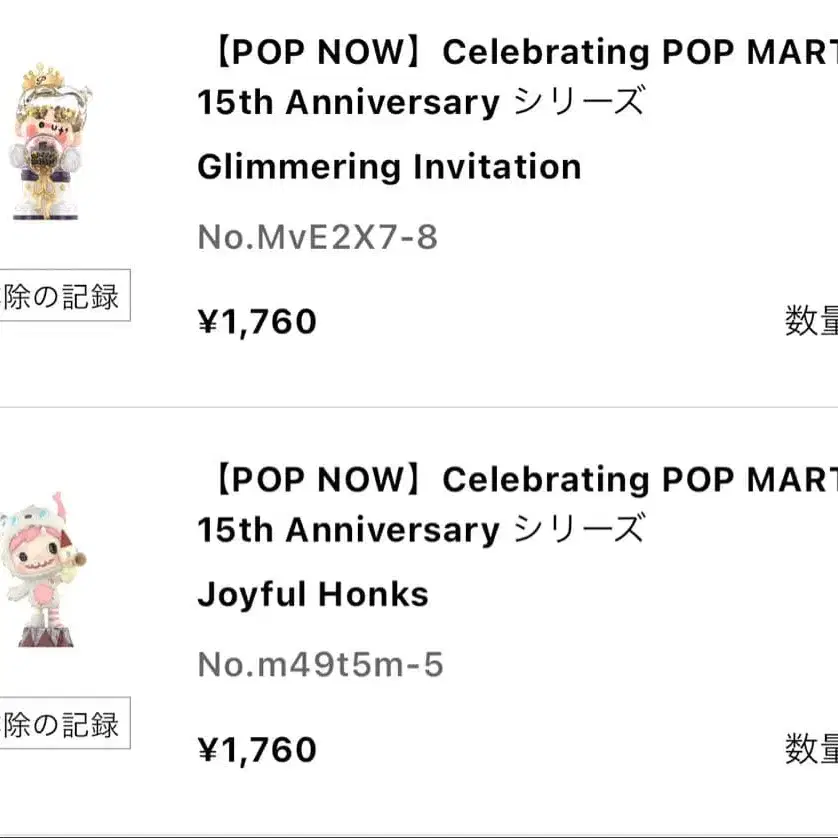Click the ¥1,760 price of Joyful Honks
This screenshot has height=838, width=838.
pos(257,749)
